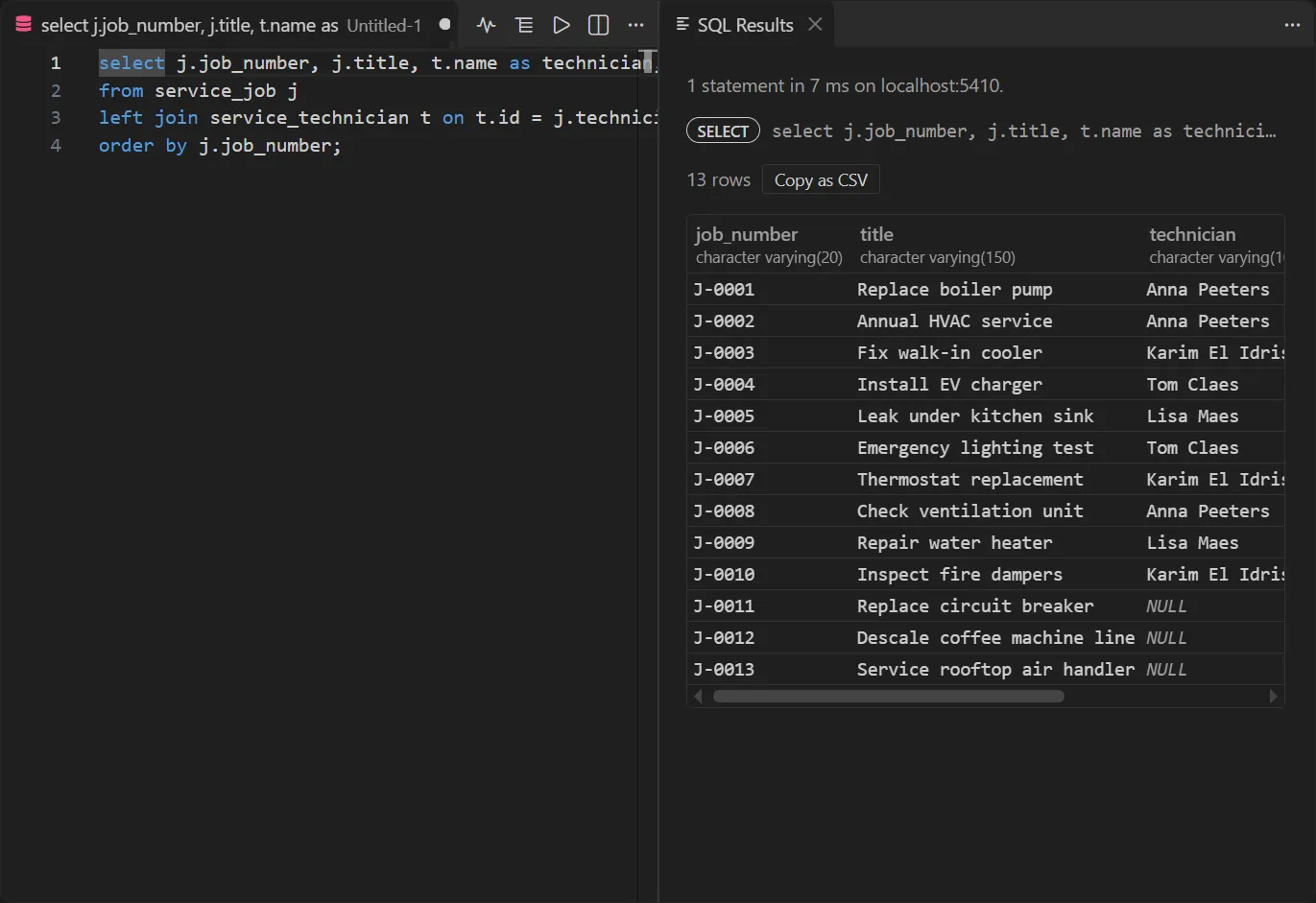Split the editor with the split icon
The image size is (1316, 903).
coord(599,25)
